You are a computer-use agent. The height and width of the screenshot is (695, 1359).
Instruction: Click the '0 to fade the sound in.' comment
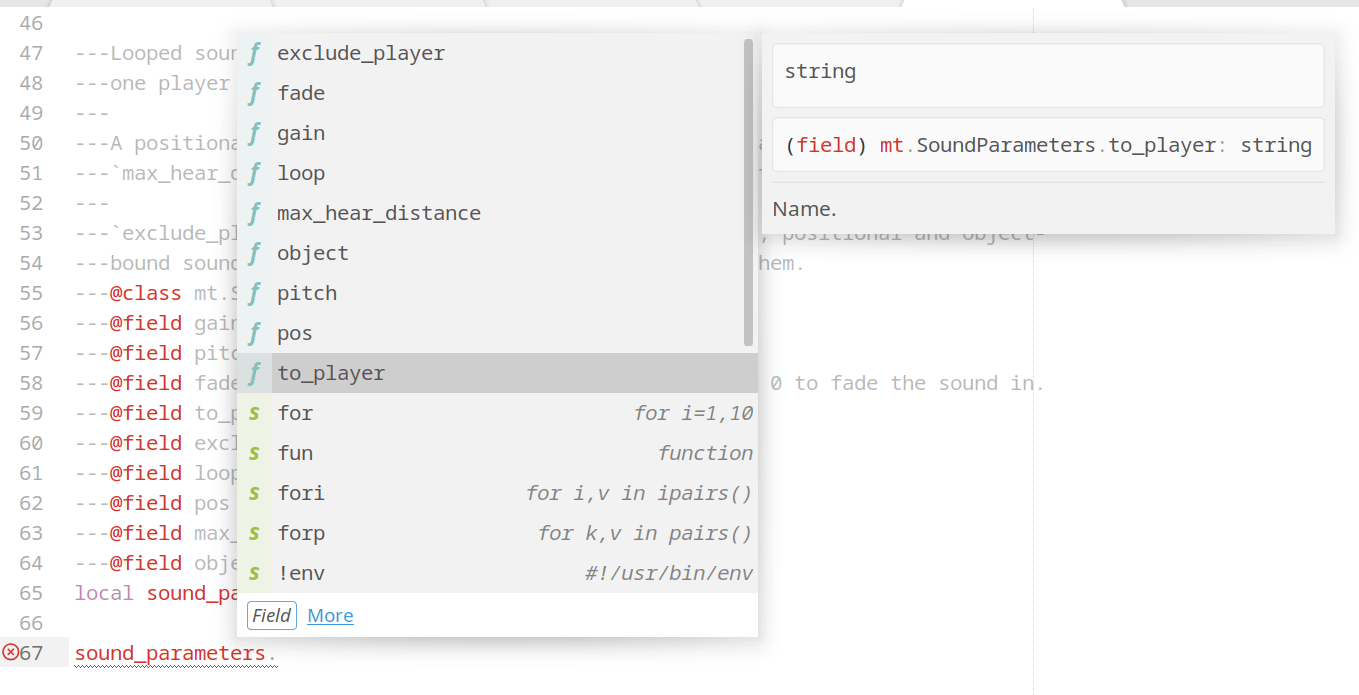point(907,383)
